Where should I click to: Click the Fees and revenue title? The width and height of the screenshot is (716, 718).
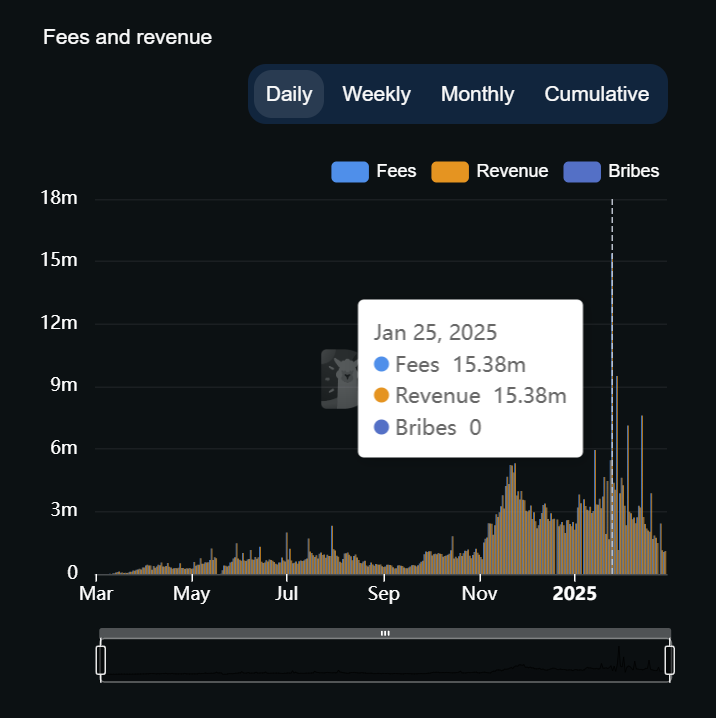tap(127, 37)
